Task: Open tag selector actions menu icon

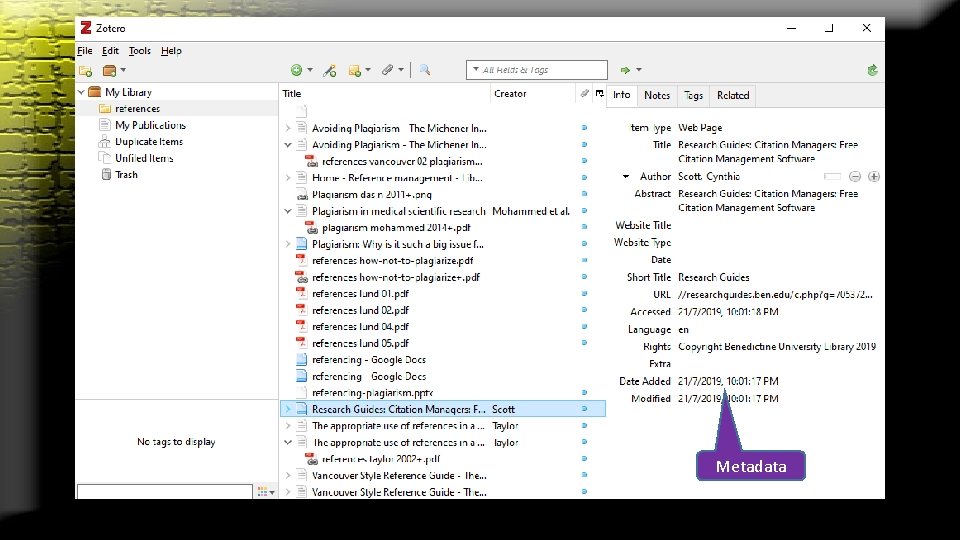Action: 266,492
